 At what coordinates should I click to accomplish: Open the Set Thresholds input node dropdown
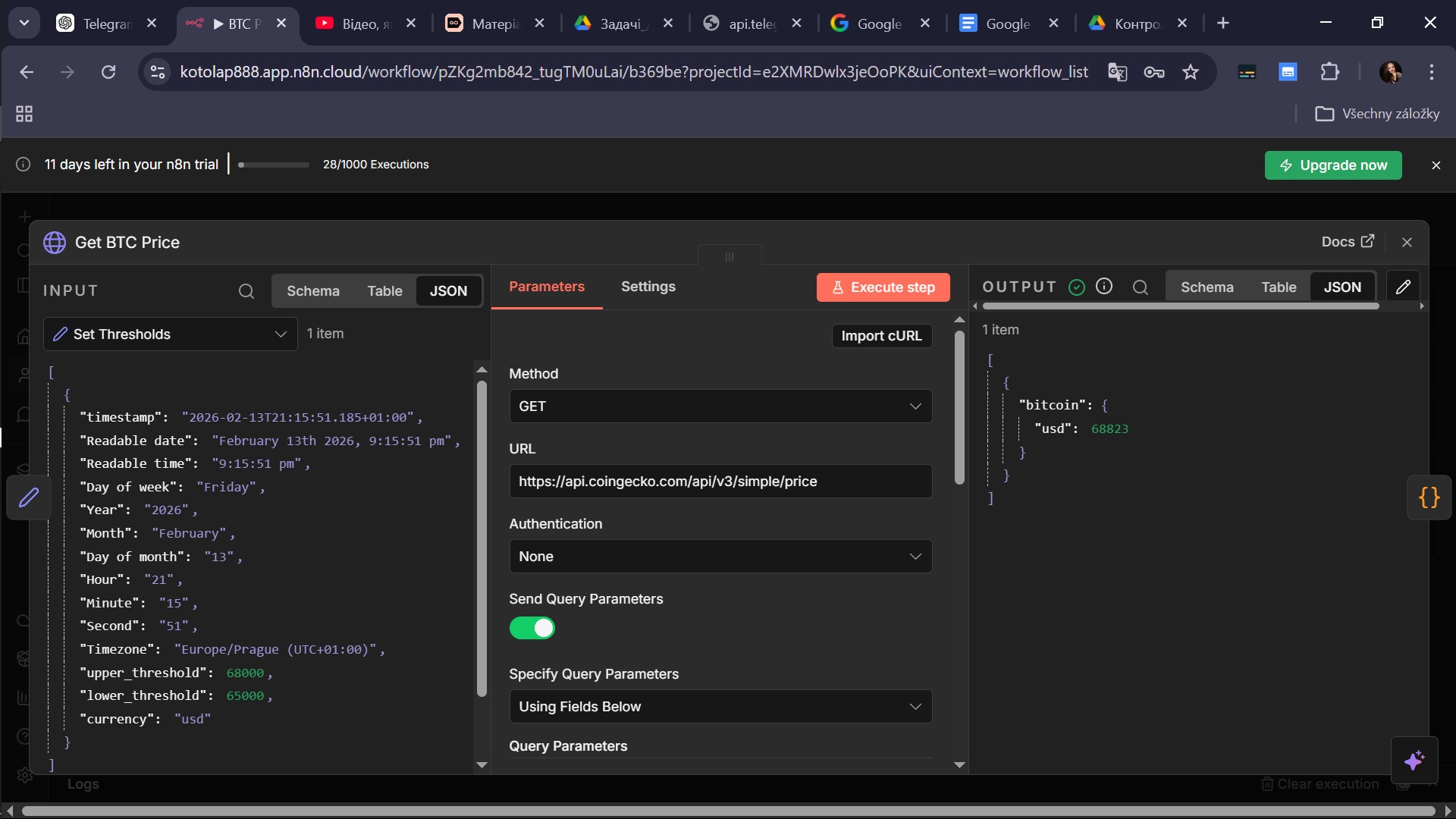171,334
